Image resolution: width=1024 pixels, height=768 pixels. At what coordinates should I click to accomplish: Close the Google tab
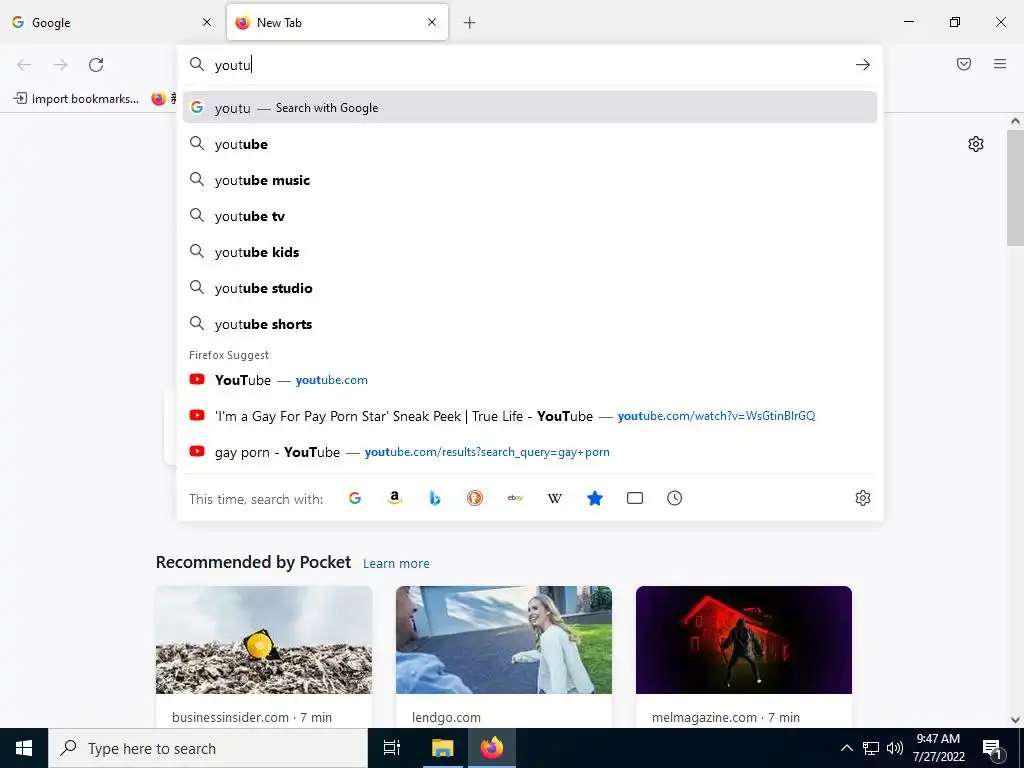207,22
